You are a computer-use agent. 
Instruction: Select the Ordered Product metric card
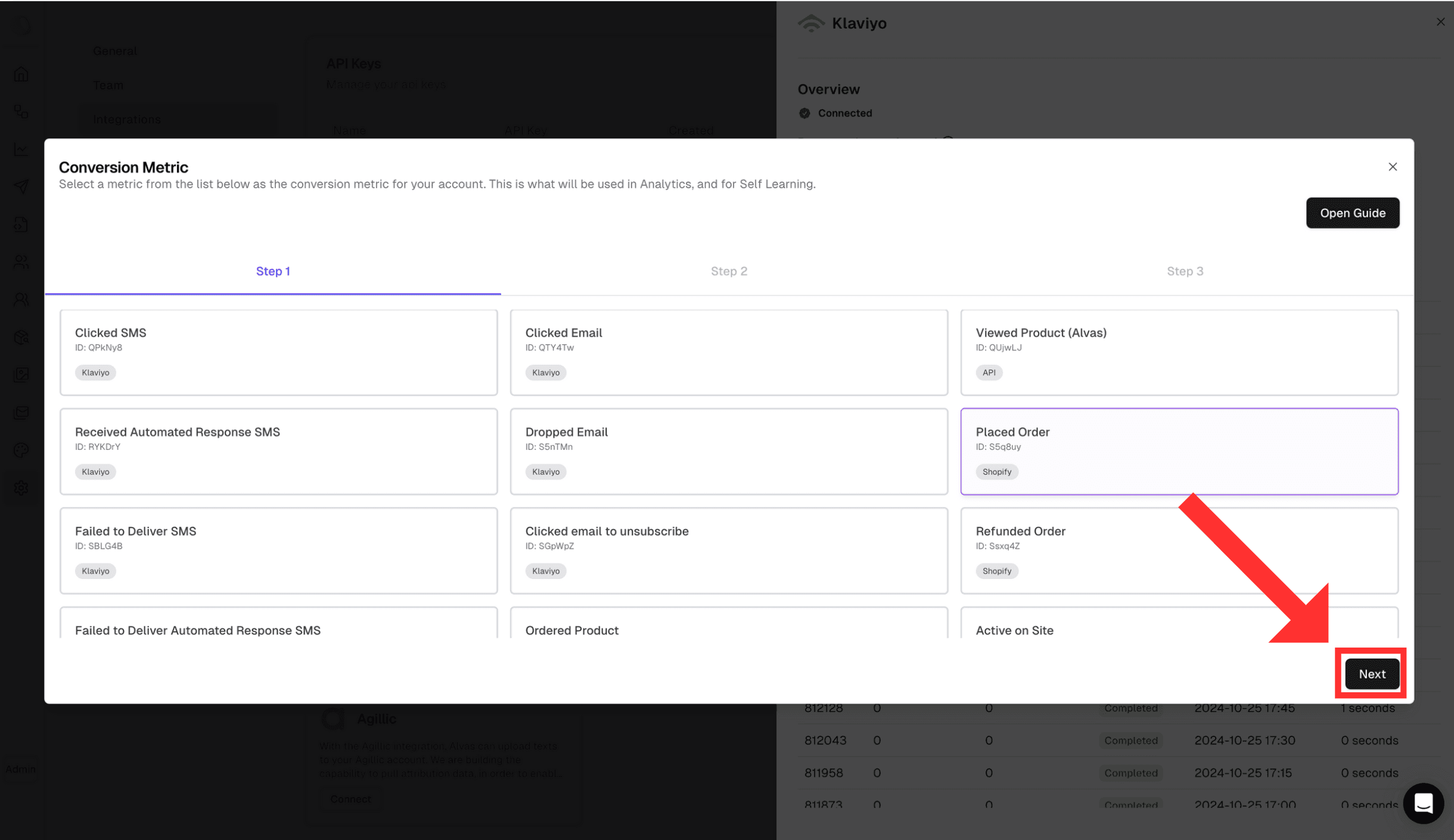tap(729, 623)
